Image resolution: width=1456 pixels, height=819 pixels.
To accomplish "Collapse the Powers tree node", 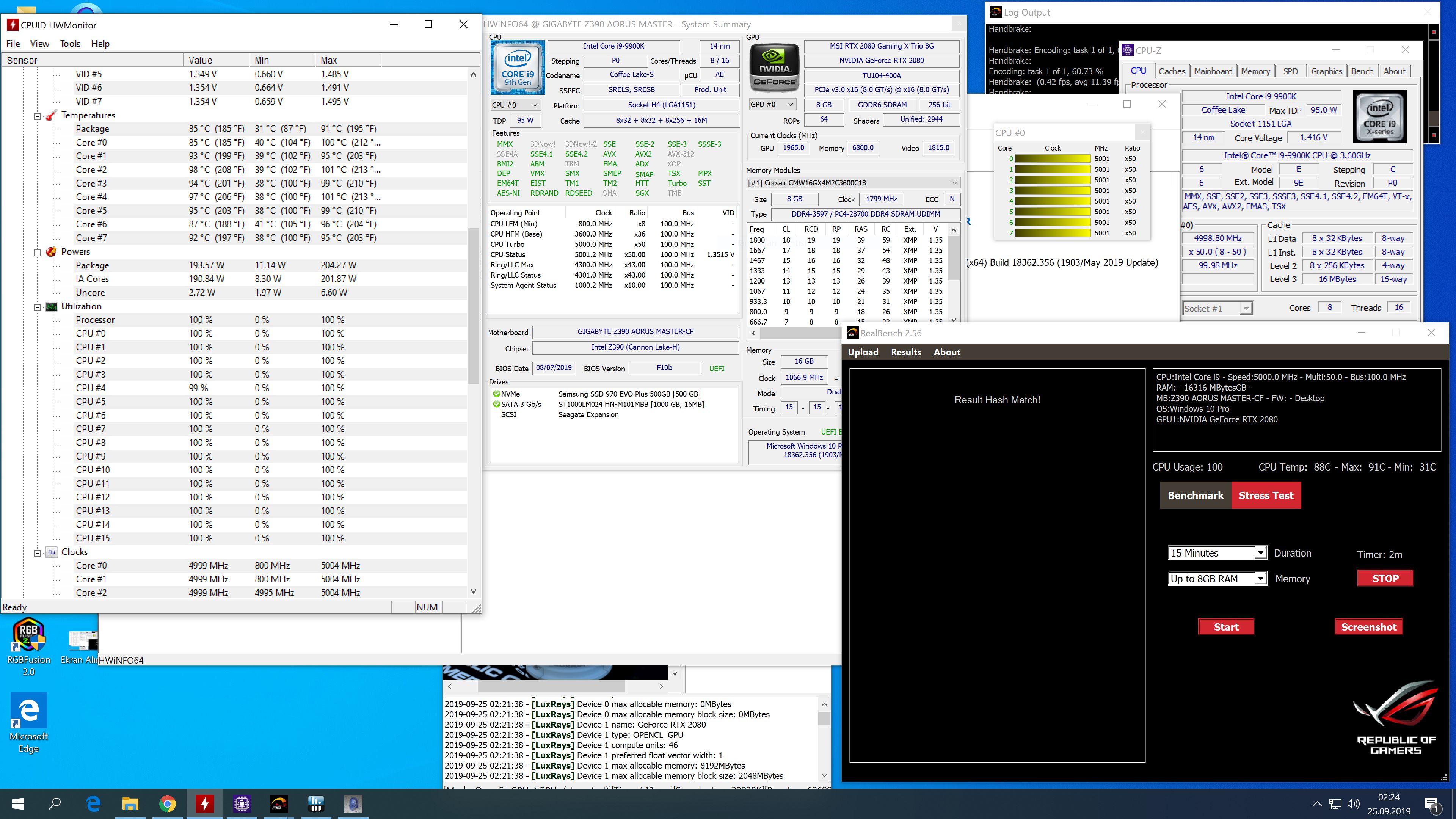I will coord(37,253).
